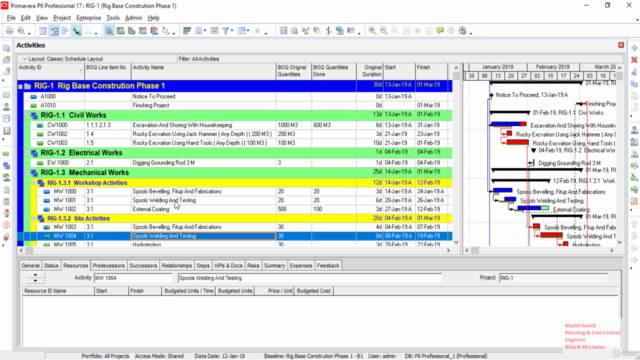Open the Group and Sort dropdown

243,31
